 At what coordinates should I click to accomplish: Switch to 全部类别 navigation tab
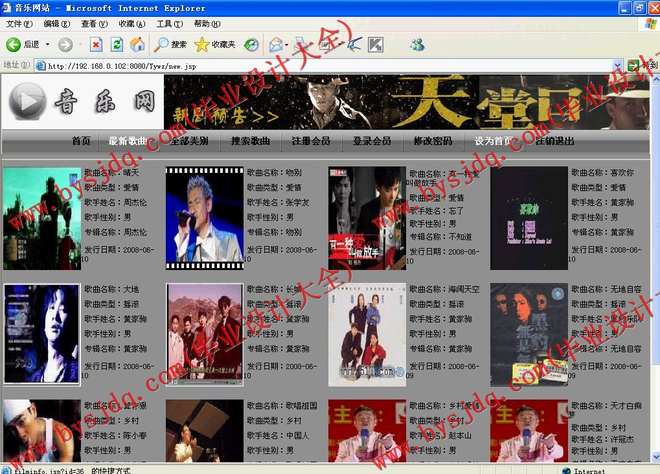(x=188, y=141)
